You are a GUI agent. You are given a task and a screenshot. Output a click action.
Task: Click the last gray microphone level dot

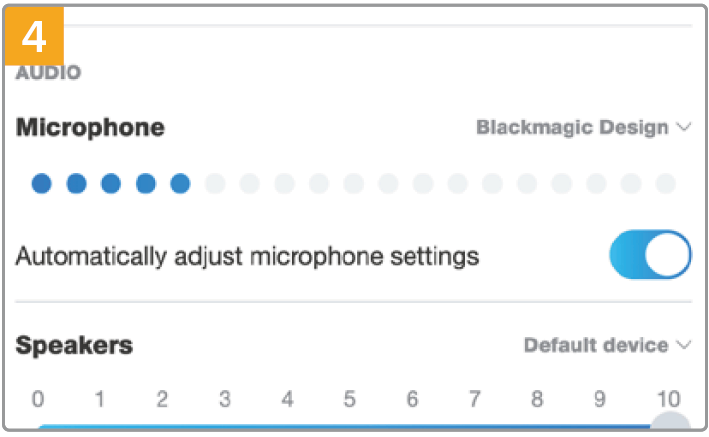click(x=665, y=184)
